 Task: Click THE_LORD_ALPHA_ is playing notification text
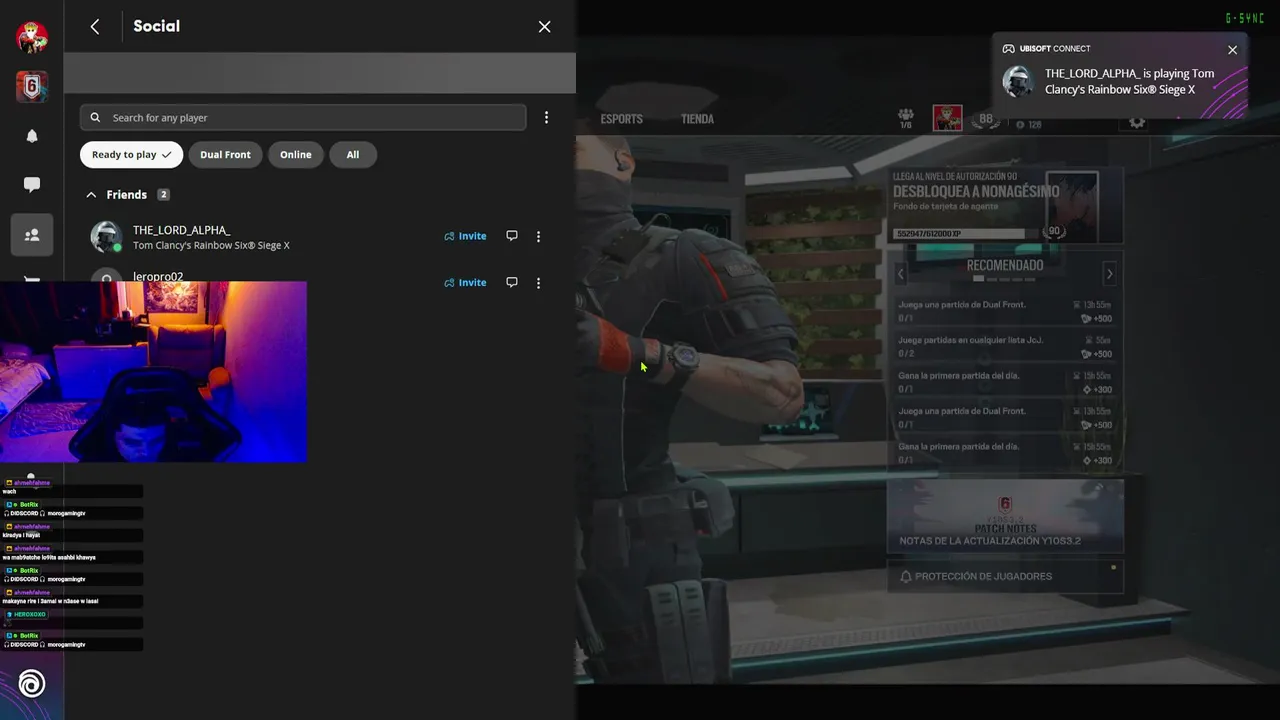pyautogui.click(x=1129, y=81)
